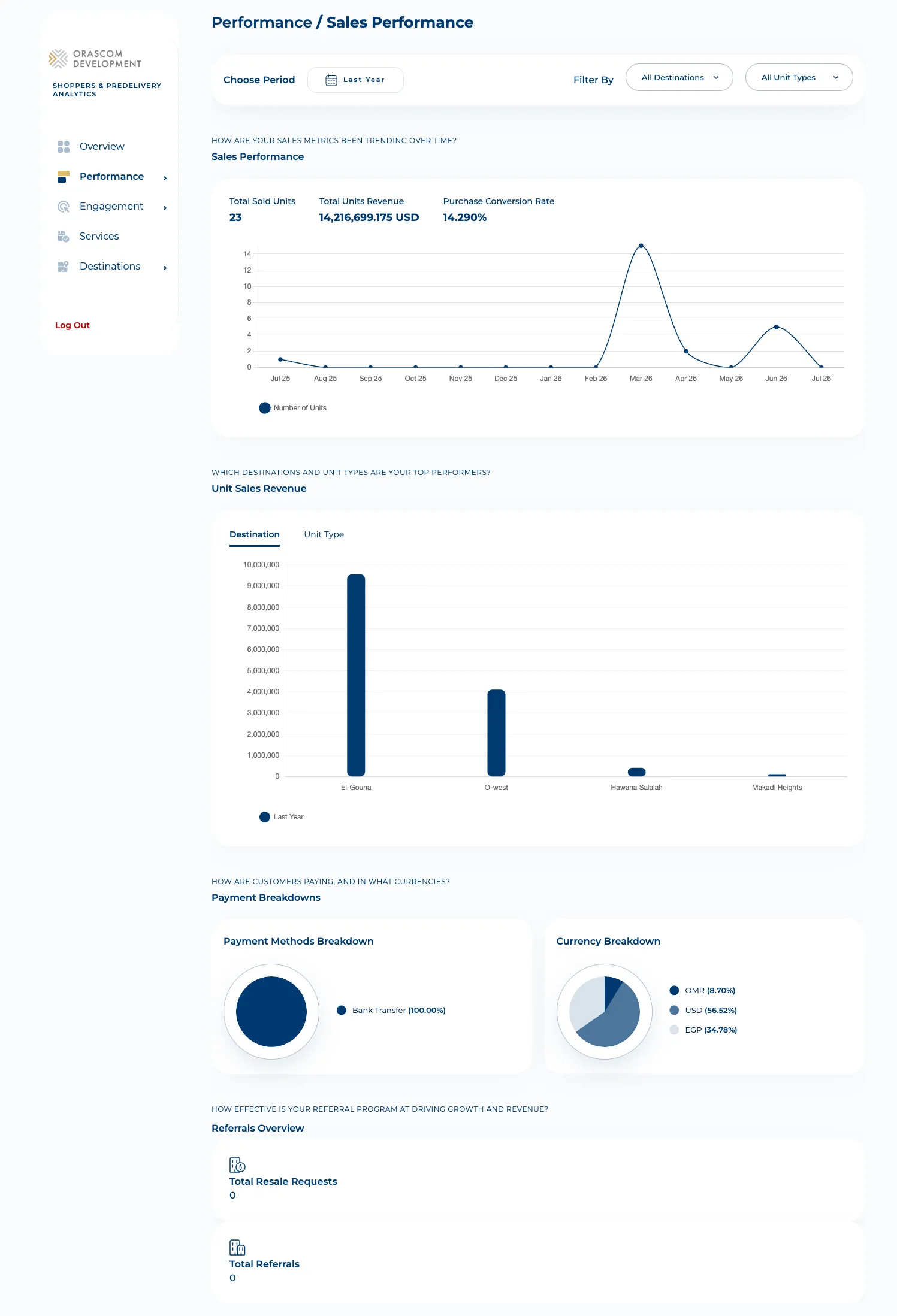Click the Engagement sidebar icon
897x1316 pixels.
tap(64, 207)
